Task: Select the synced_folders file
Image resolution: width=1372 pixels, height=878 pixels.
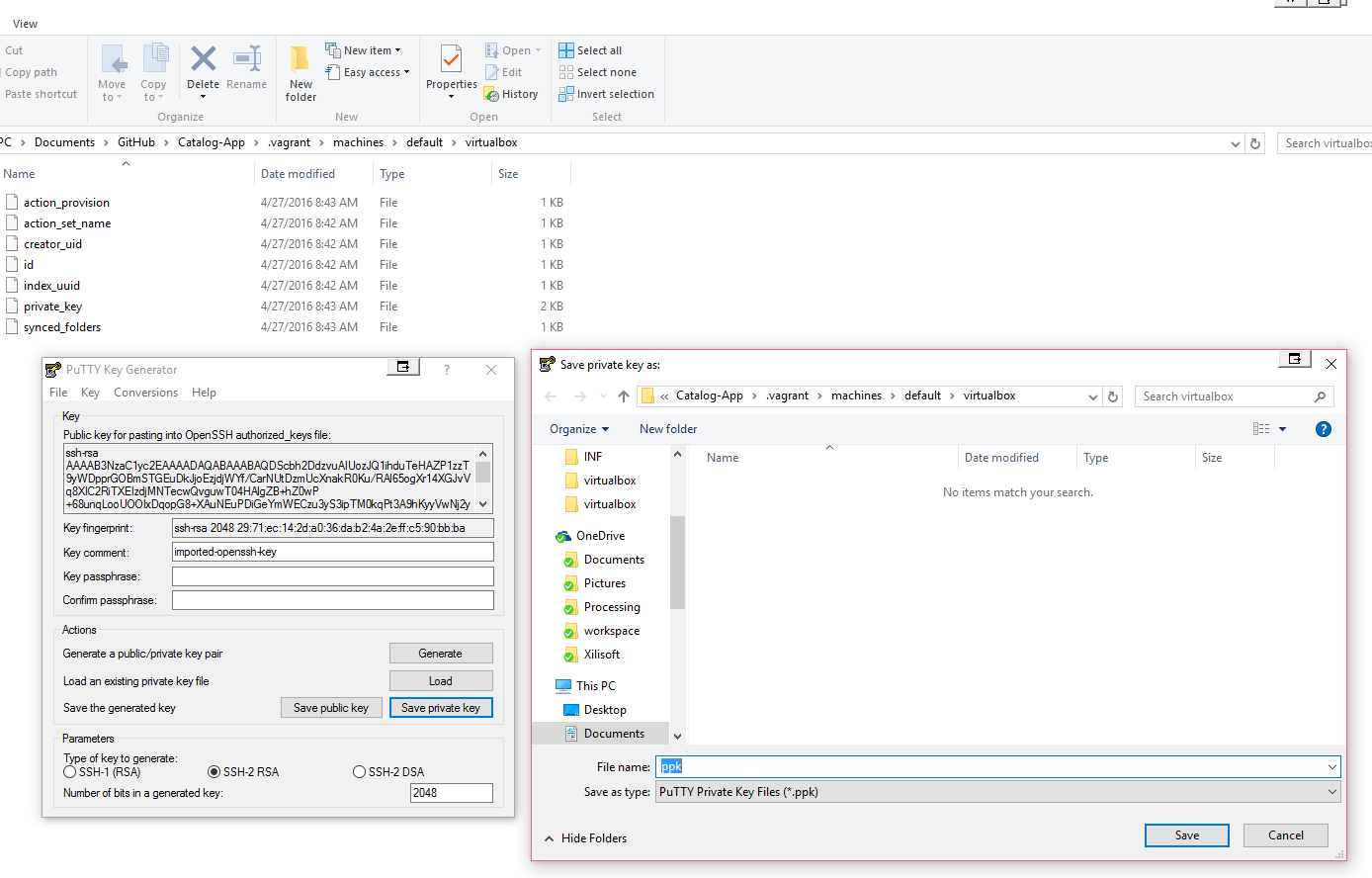Action: tap(62, 327)
